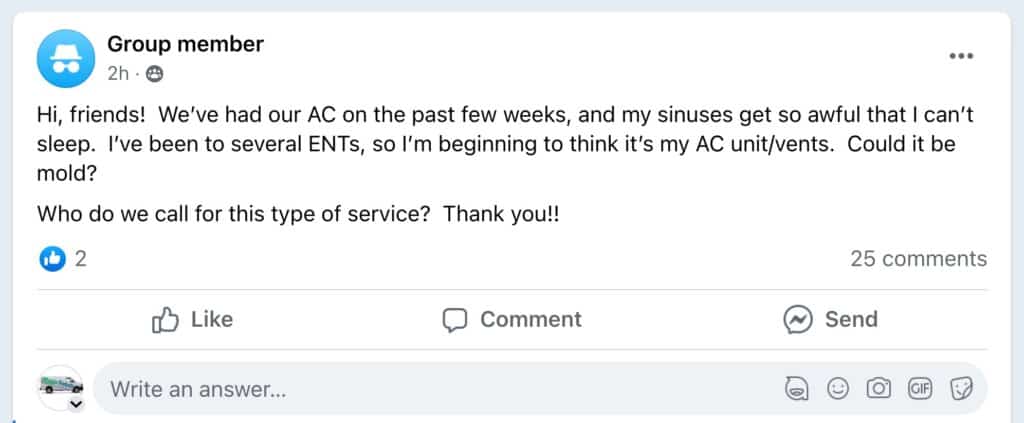Viewport: 1024px width, 423px height.
Task: Open the sticker picker icon
Action: click(x=960, y=389)
